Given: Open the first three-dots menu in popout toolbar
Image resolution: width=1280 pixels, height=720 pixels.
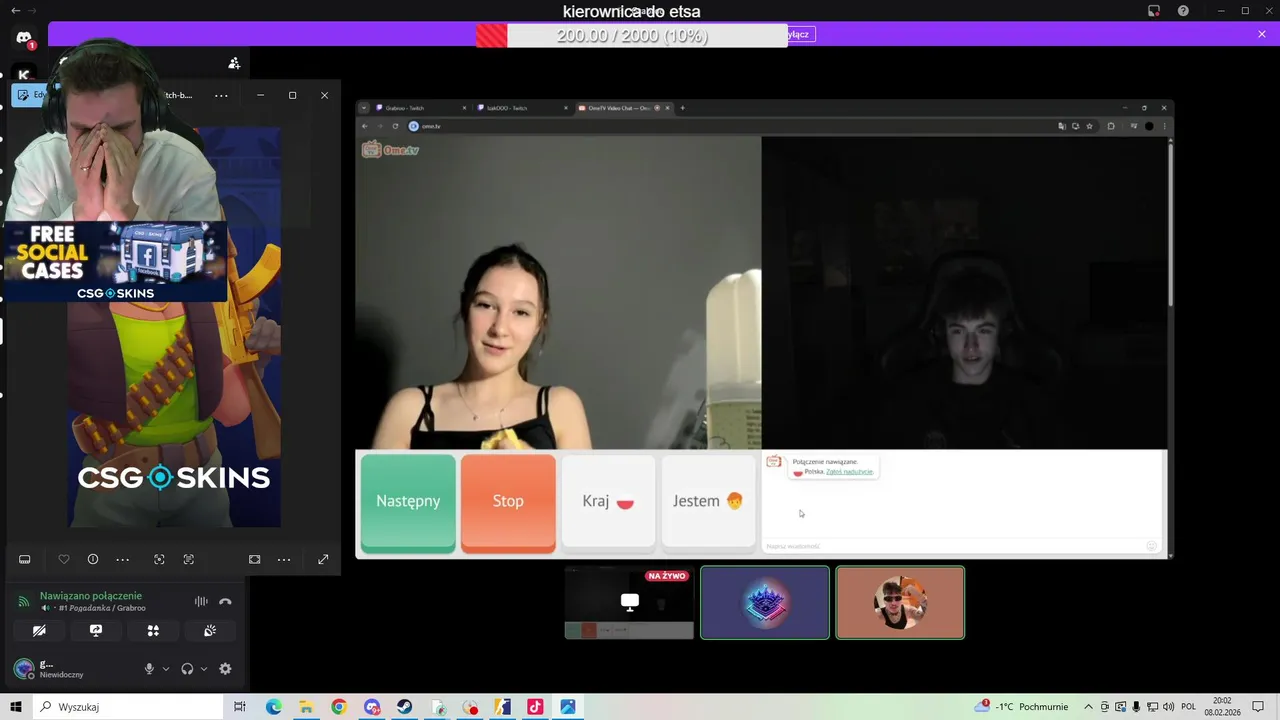Looking at the screenshot, I should [x=123, y=559].
